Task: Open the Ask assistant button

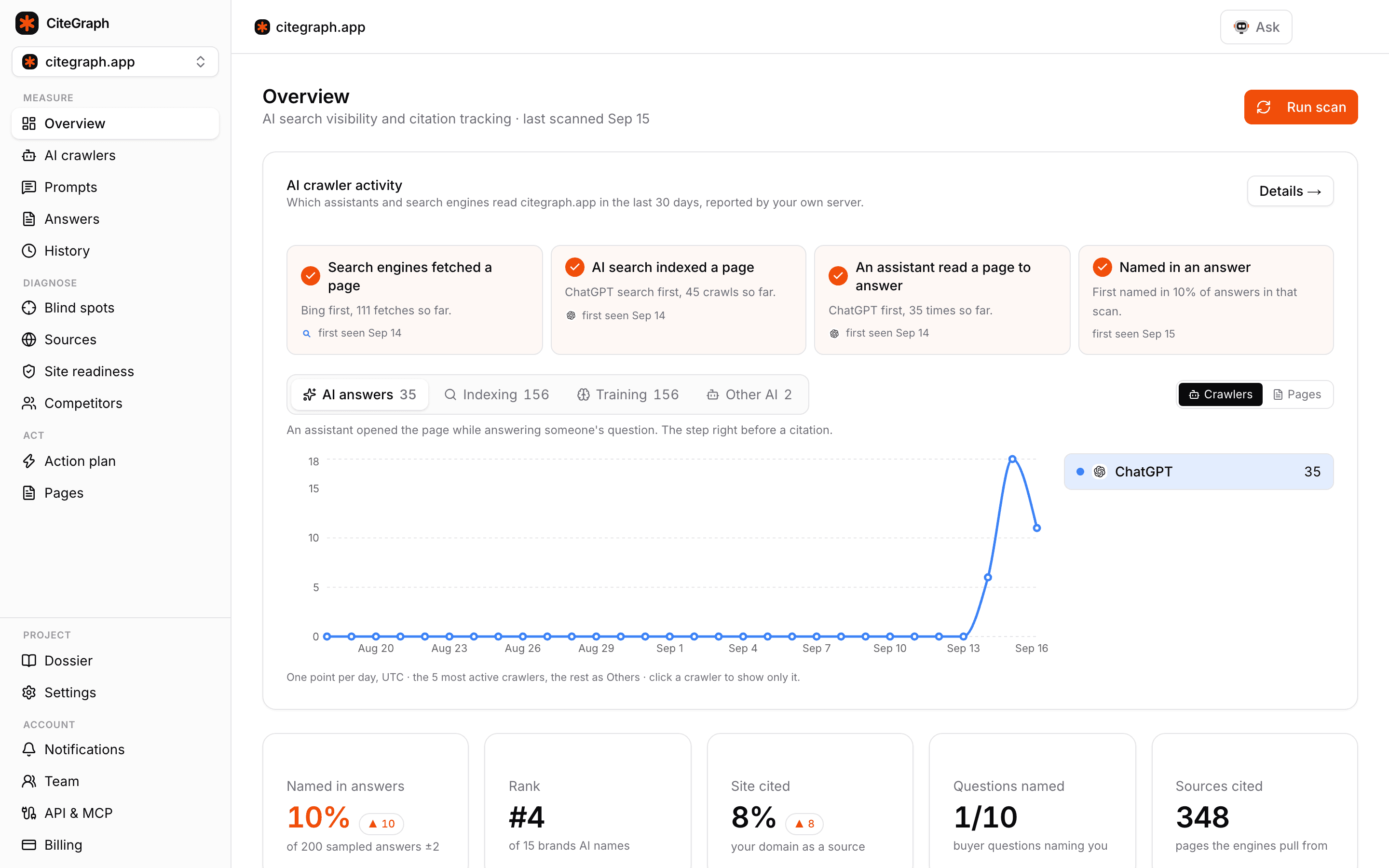Action: pyautogui.click(x=1256, y=27)
